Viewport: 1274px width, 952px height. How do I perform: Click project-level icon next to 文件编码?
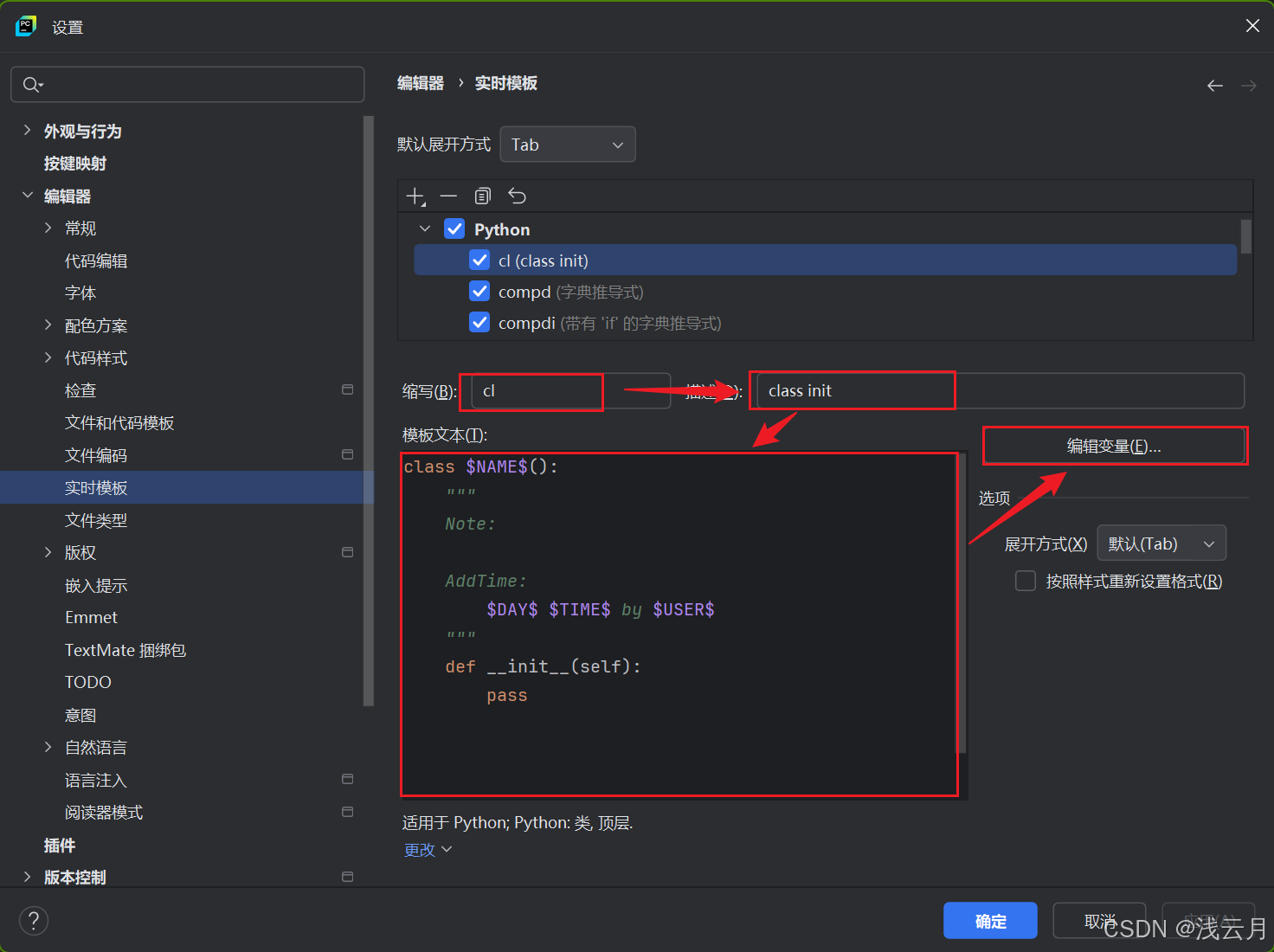point(348,454)
